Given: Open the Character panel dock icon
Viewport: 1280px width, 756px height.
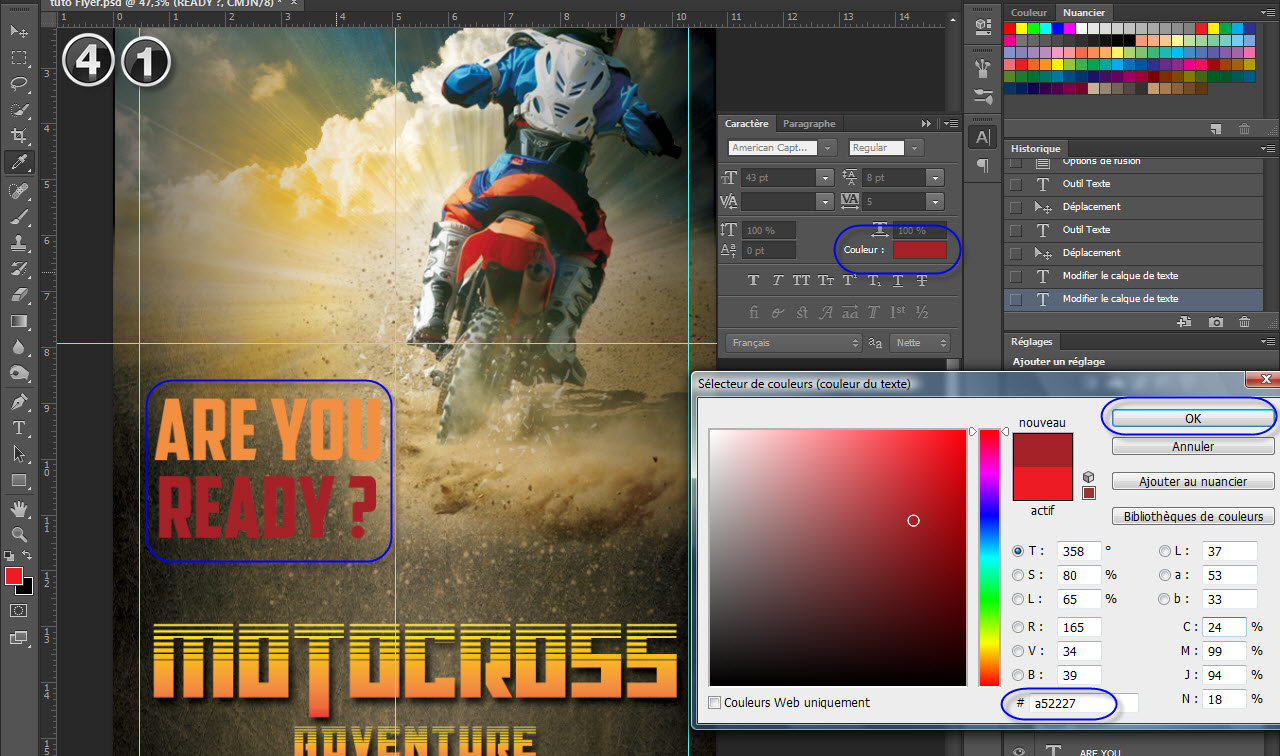Looking at the screenshot, I should (983, 137).
